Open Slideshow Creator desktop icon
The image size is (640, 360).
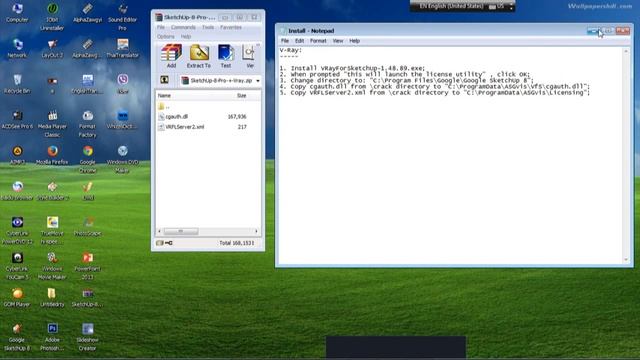tap(87, 337)
